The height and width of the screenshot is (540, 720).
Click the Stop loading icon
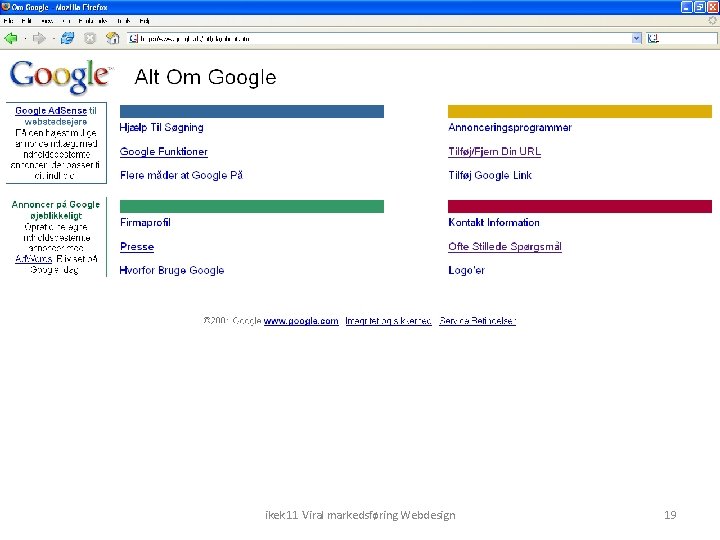click(90, 39)
